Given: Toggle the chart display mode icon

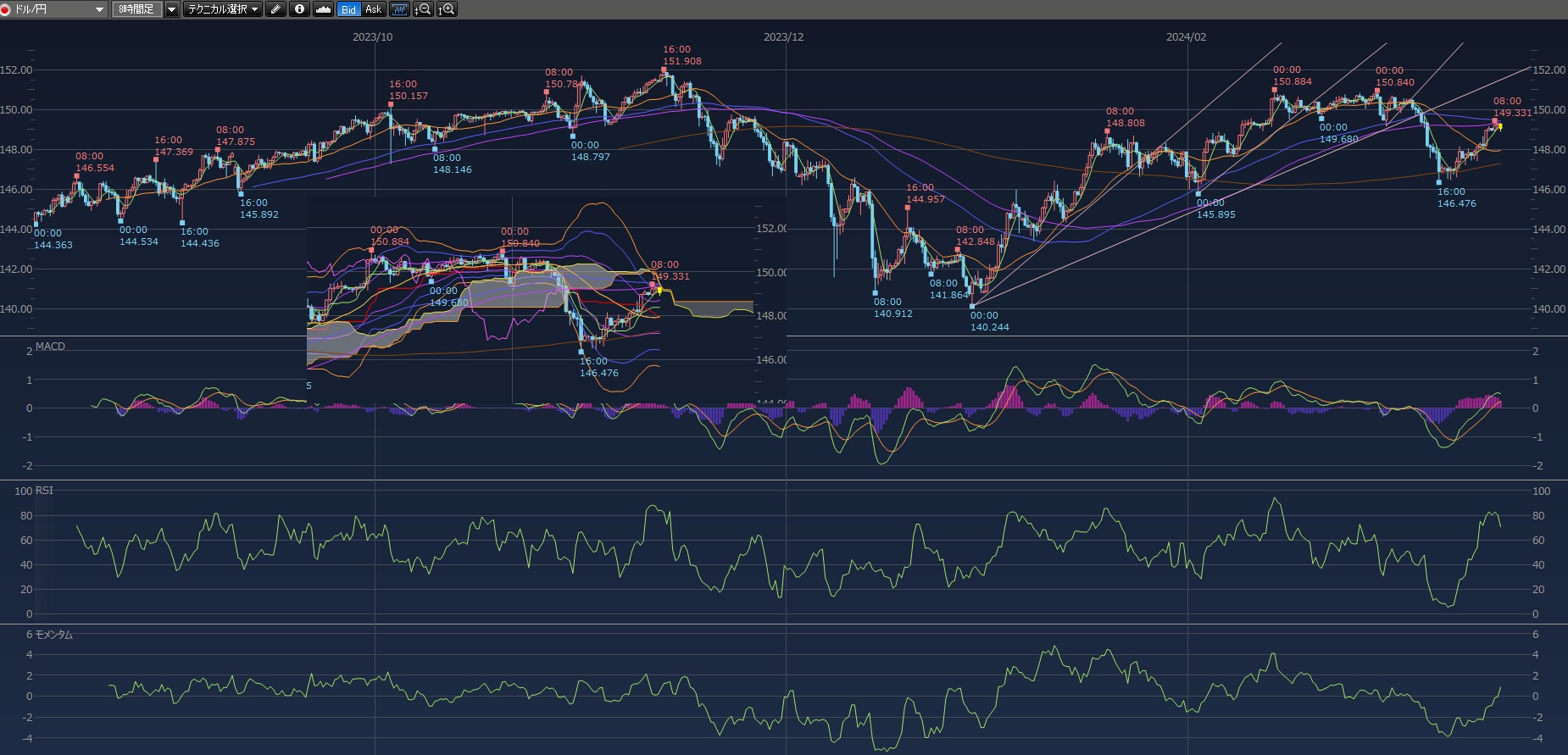Looking at the screenshot, I should point(399,9).
